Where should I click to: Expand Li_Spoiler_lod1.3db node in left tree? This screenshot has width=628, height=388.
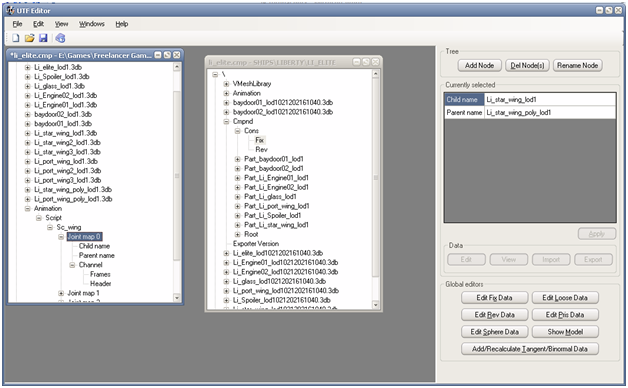(x=28, y=76)
